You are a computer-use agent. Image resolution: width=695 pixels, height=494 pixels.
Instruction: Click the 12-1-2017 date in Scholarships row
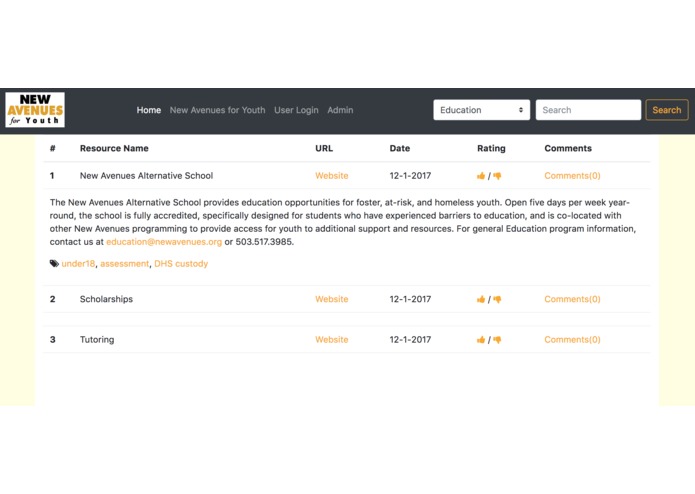click(x=410, y=299)
